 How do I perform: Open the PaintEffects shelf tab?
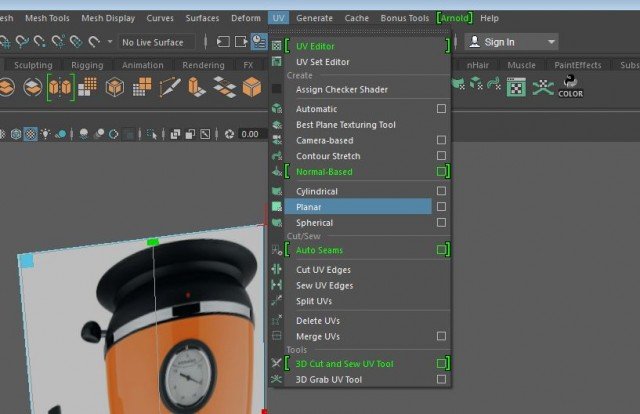click(580, 65)
